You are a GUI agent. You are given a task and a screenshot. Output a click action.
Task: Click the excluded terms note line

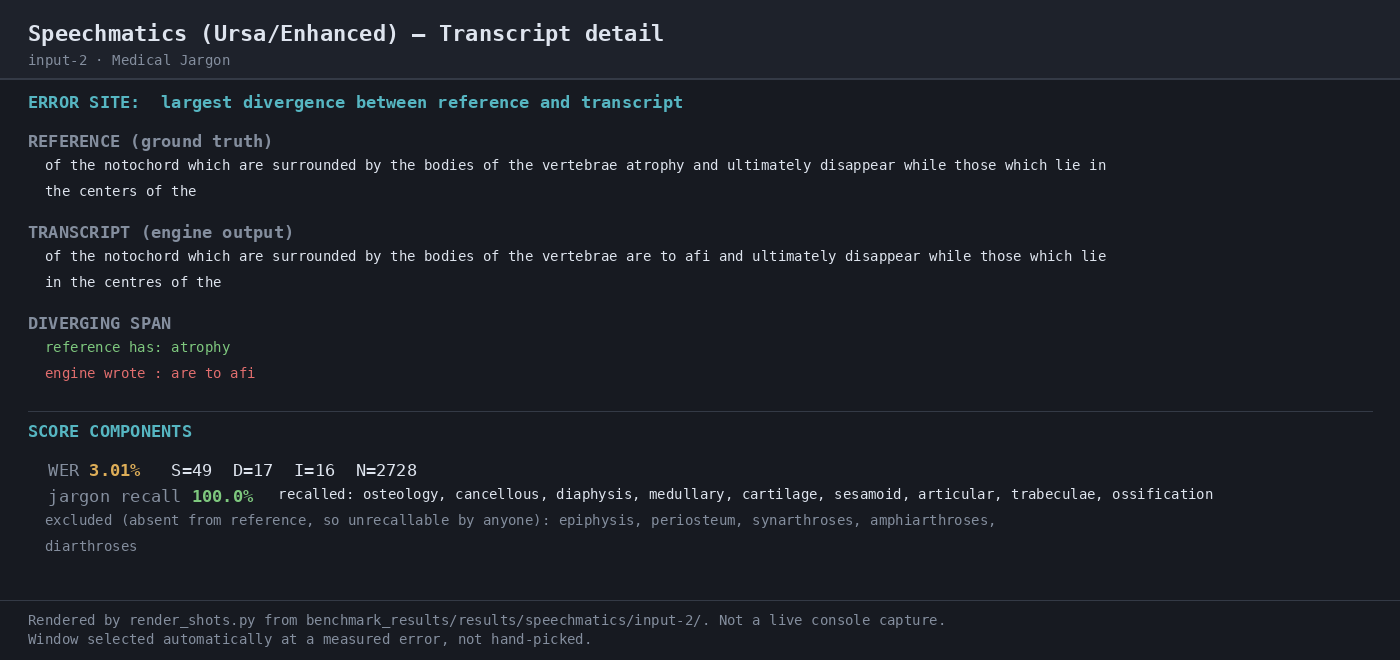click(520, 521)
